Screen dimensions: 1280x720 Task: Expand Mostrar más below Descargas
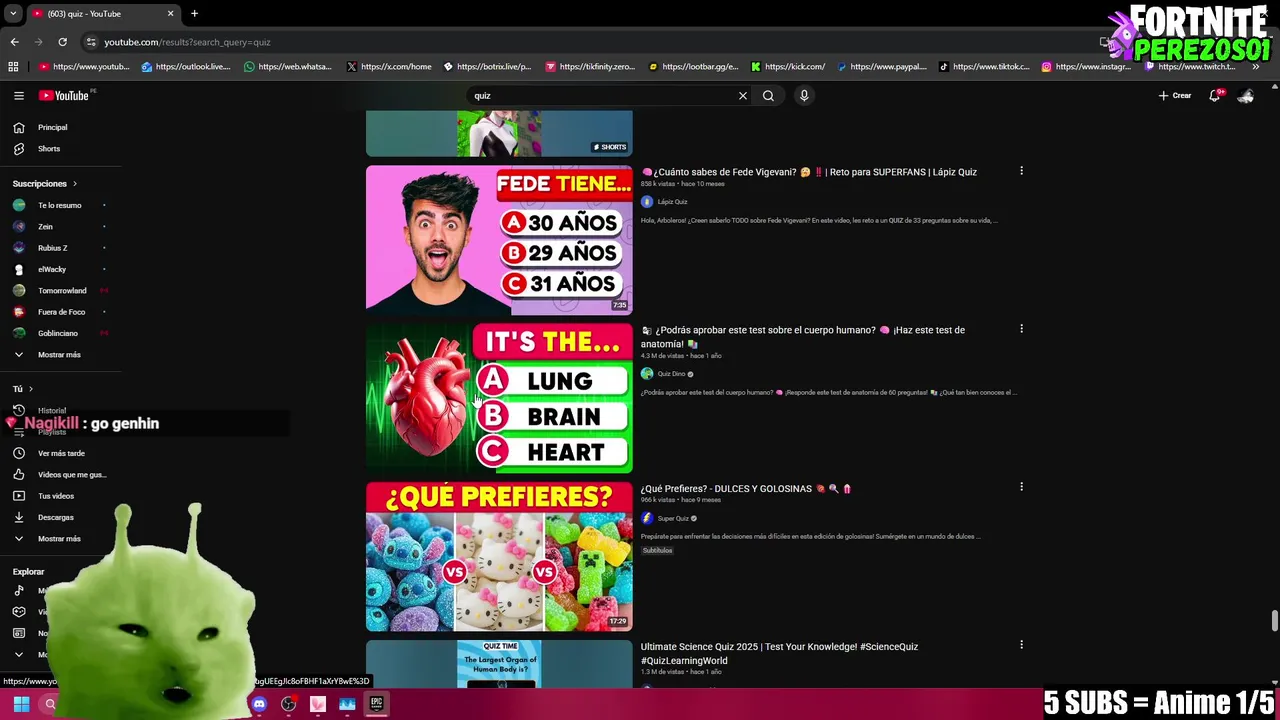click(x=60, y=539)
